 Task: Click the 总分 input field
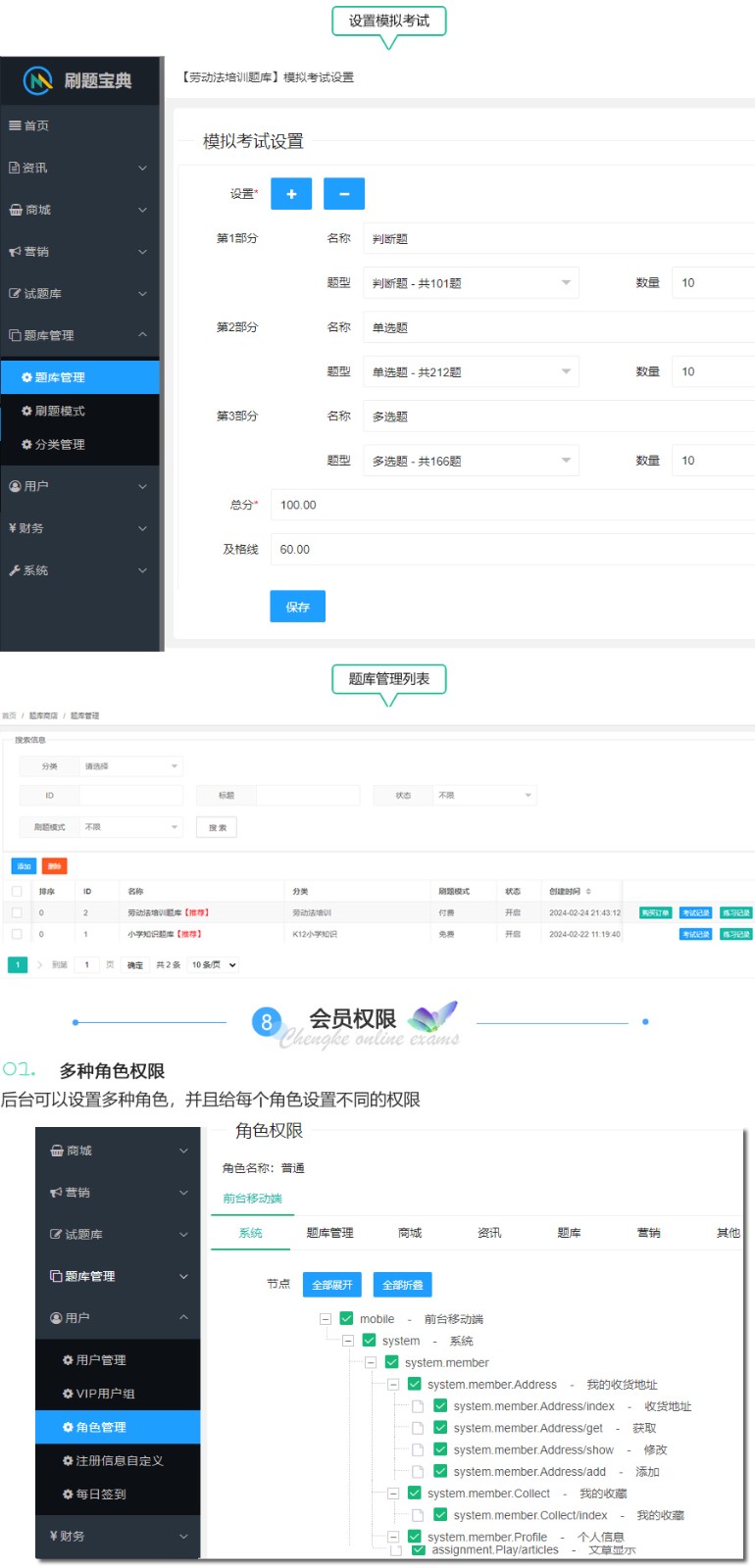[x=510, y=505]
